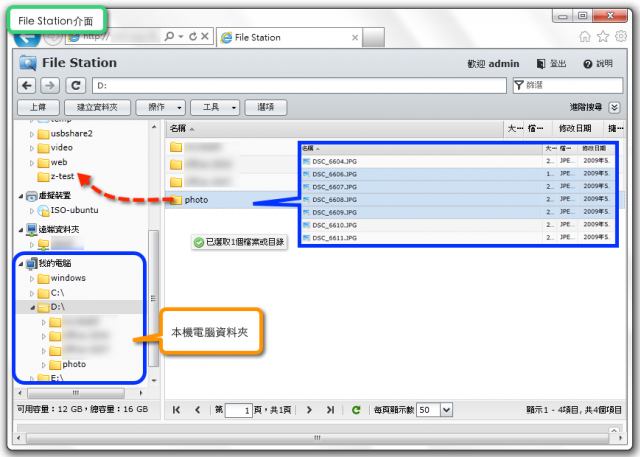Open a new browser tab
This screenshot has width=640, height=457.
coord(373,38)
